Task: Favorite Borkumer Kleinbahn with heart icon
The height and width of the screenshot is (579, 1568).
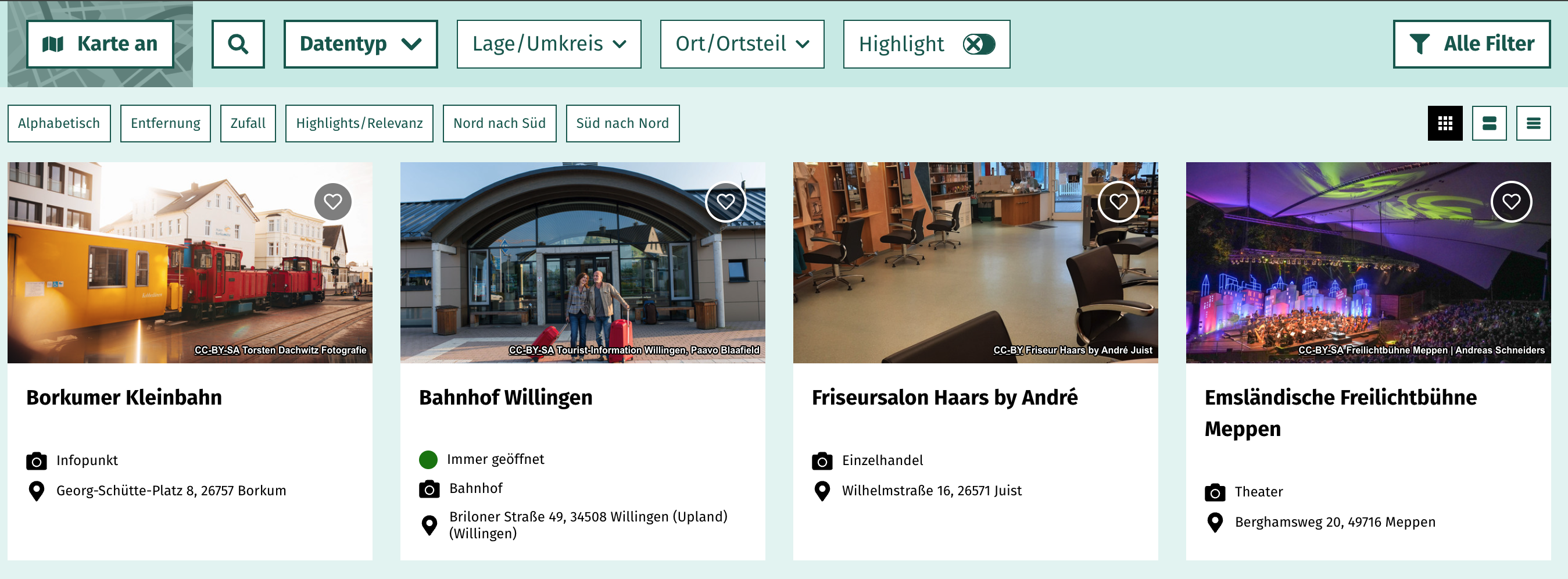Action: pyautogui.click(x=333, y=202)
